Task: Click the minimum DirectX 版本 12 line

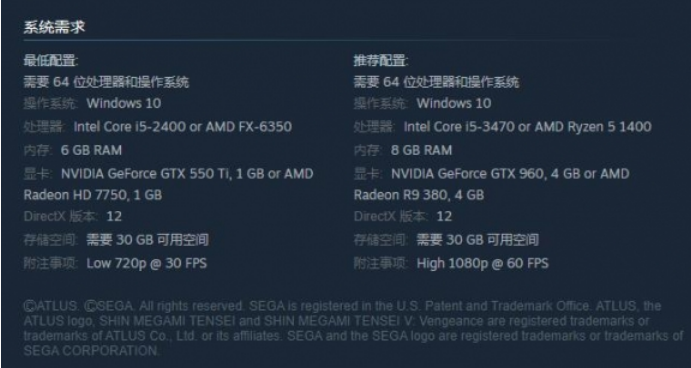Action: 73,216
